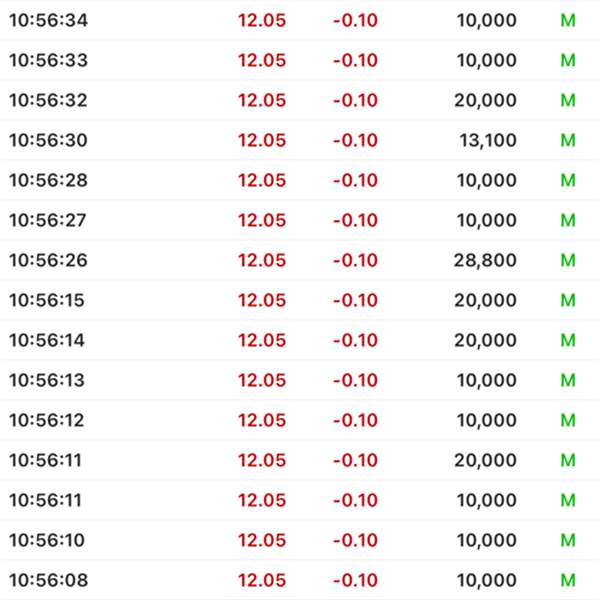This screenshot has width=600, height=600.
Task: Select the trade row at 10:56:15
Action: click(300, 300)
